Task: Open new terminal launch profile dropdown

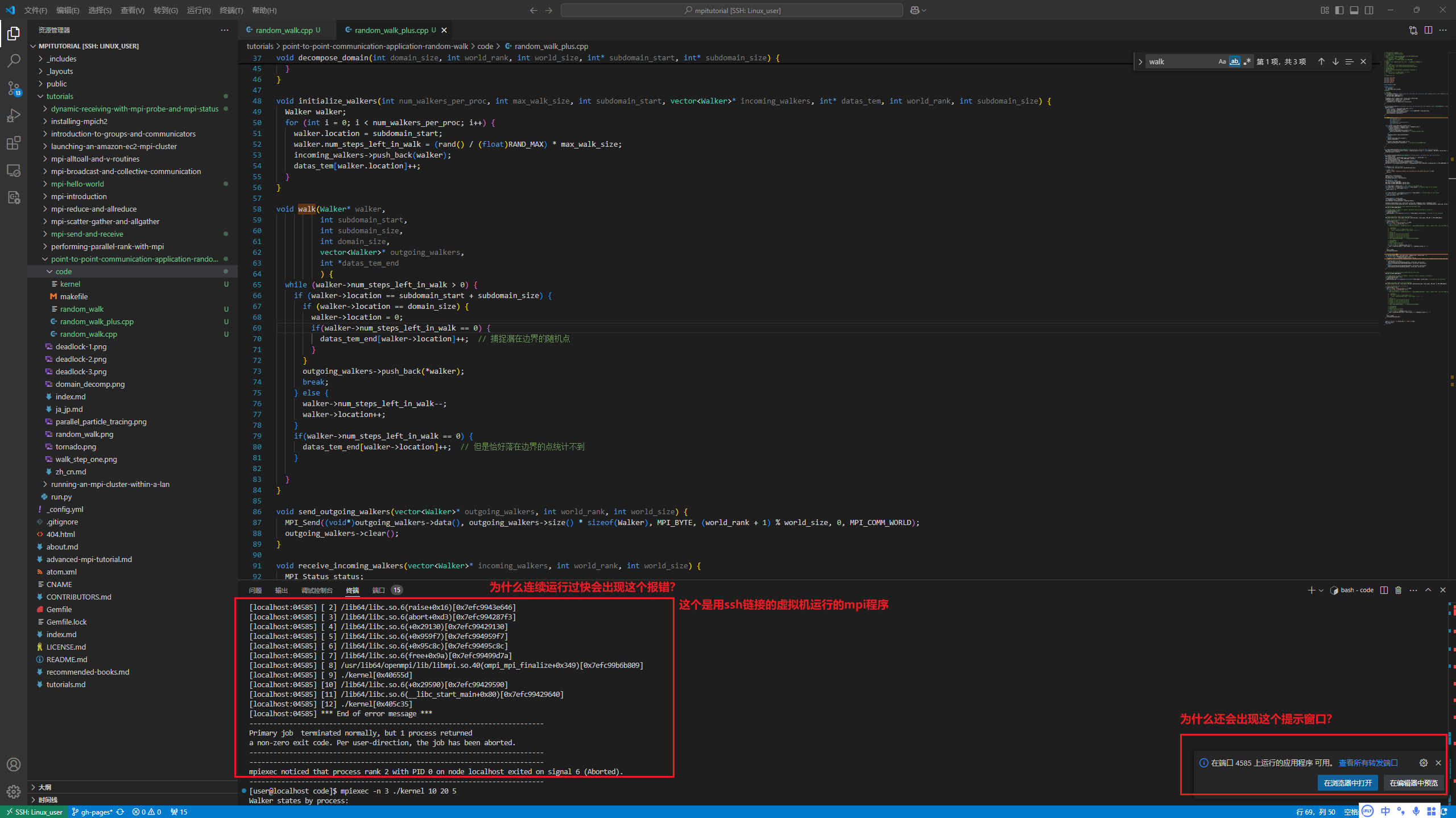Action: (x=1321, y=590)
